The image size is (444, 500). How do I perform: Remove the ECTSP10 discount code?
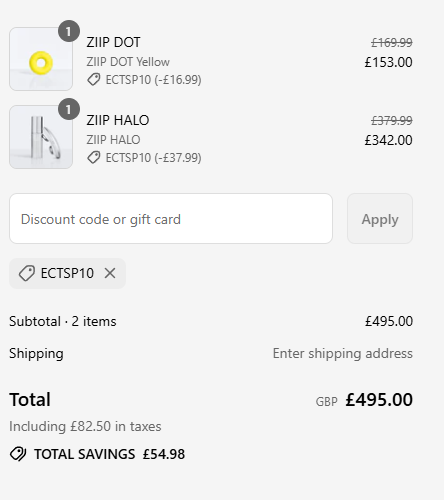click(110, 273)
